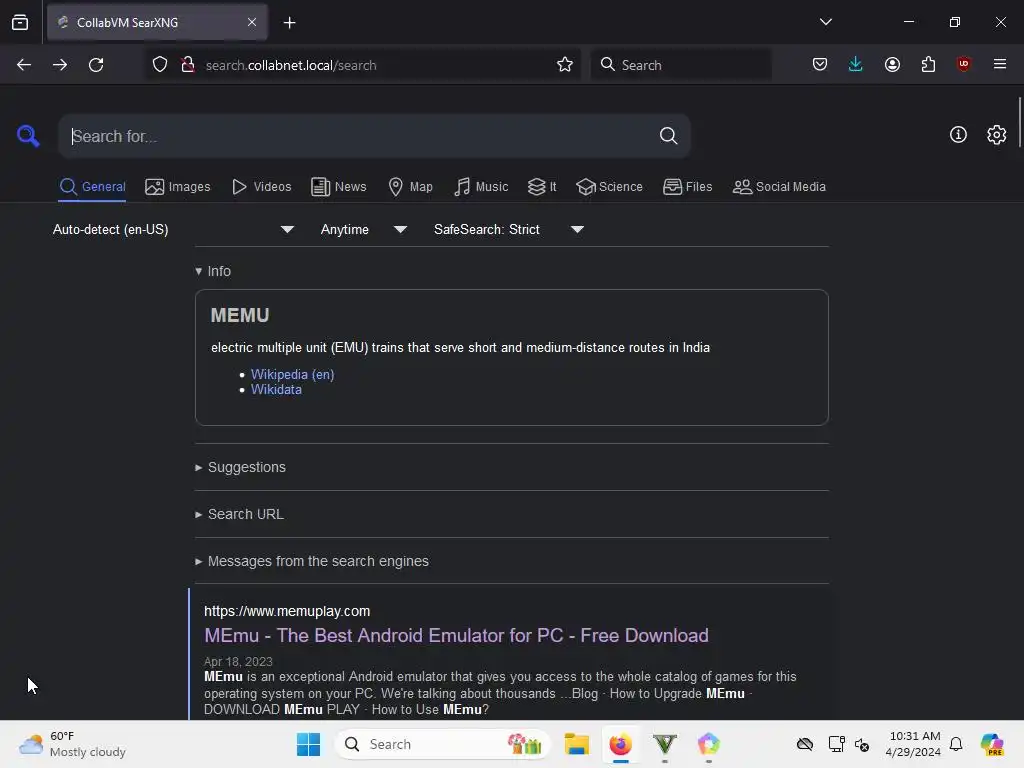
Task: Open Firefox application menu
Action: click(x=1000, y=64)
